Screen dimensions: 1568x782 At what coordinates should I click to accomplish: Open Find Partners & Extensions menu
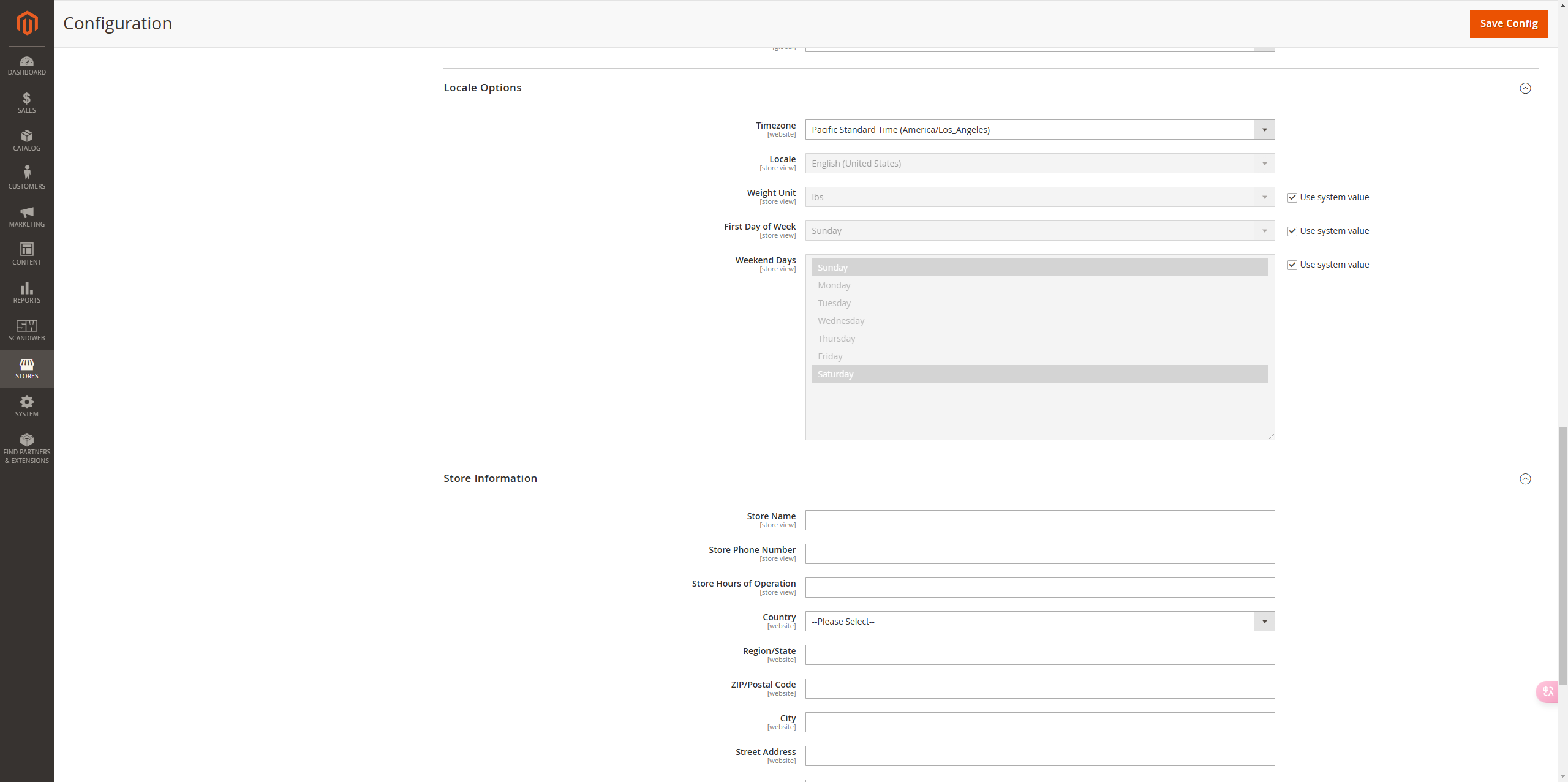point(27,448)
